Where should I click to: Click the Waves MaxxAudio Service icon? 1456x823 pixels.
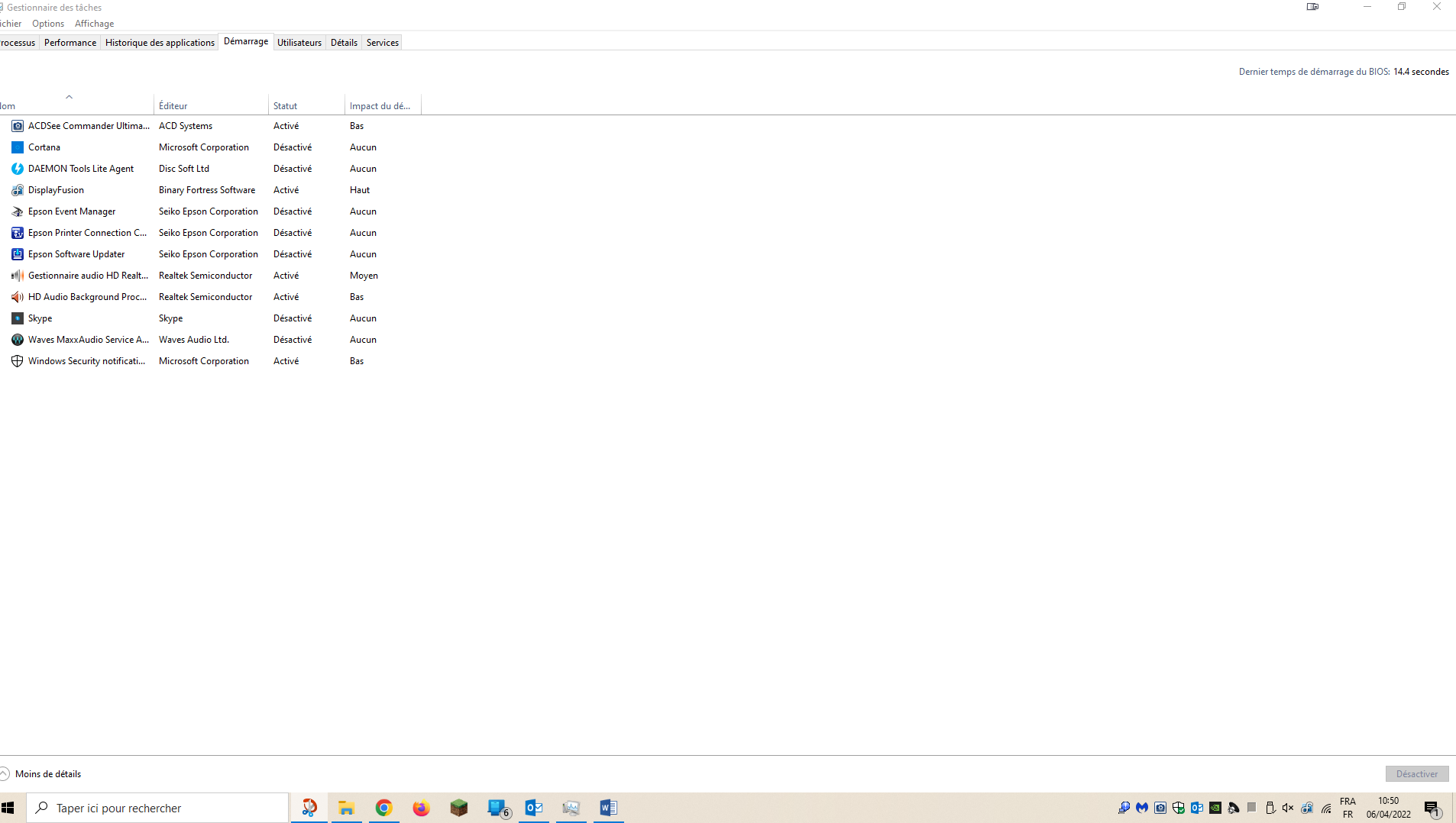[x=18, y=340]
